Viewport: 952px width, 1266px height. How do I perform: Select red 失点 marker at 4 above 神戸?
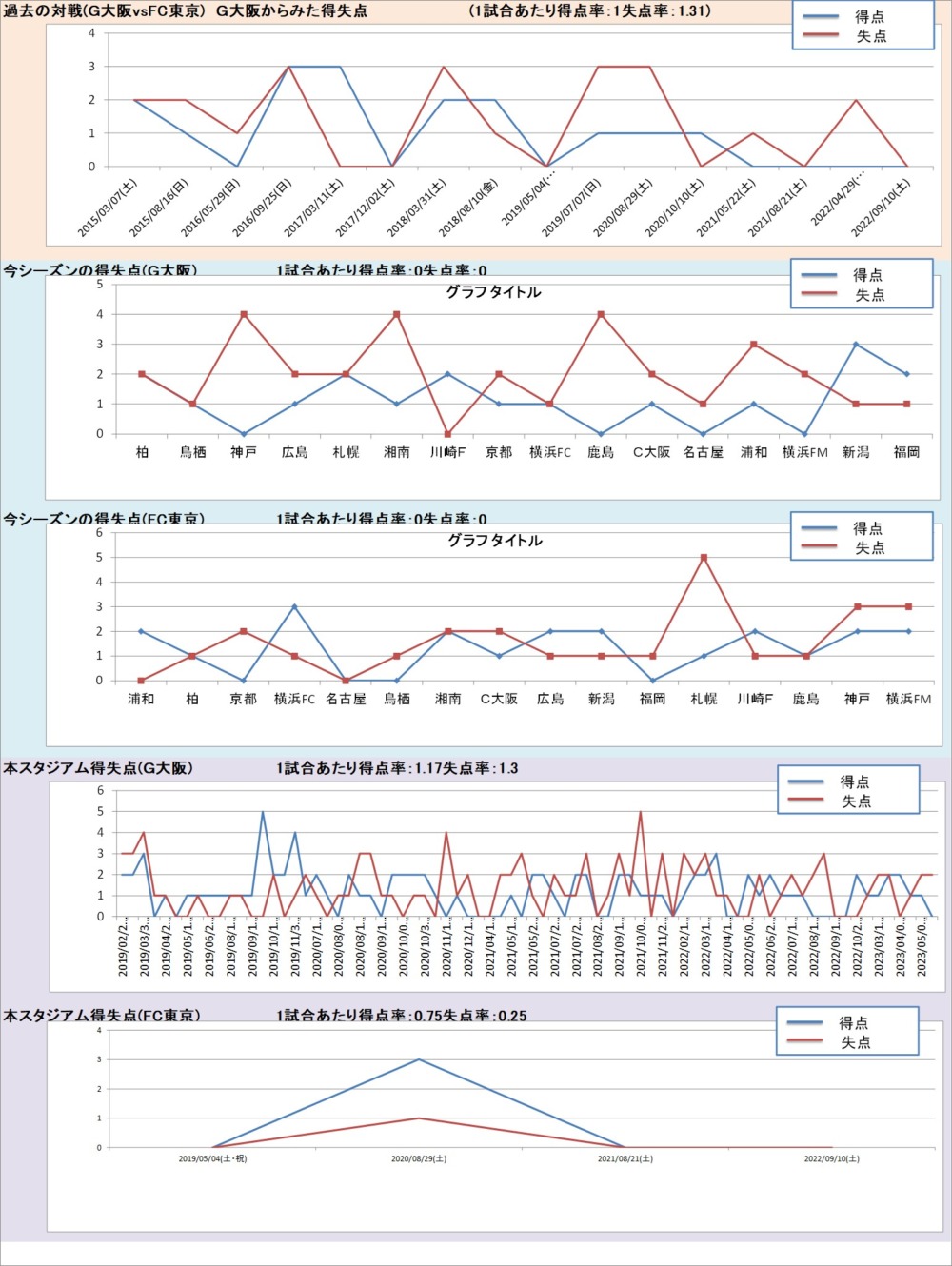244,314
